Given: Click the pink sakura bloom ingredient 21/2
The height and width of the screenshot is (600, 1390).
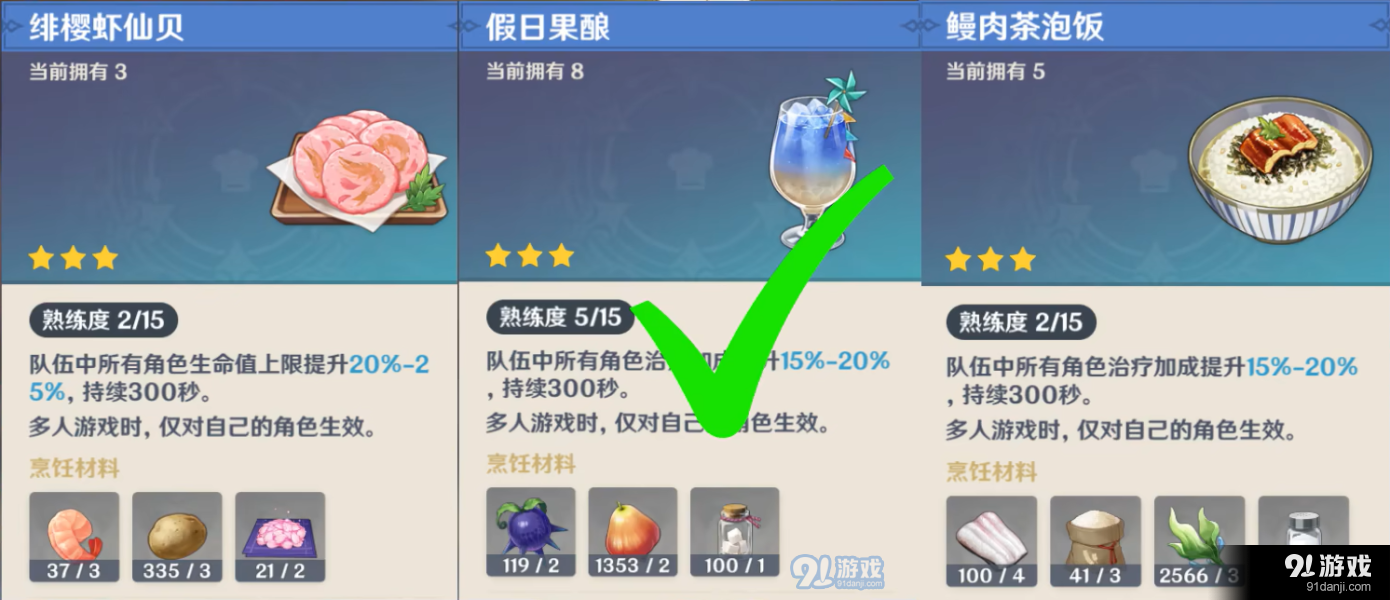Looking at the screenshot, I should (280, 538).
